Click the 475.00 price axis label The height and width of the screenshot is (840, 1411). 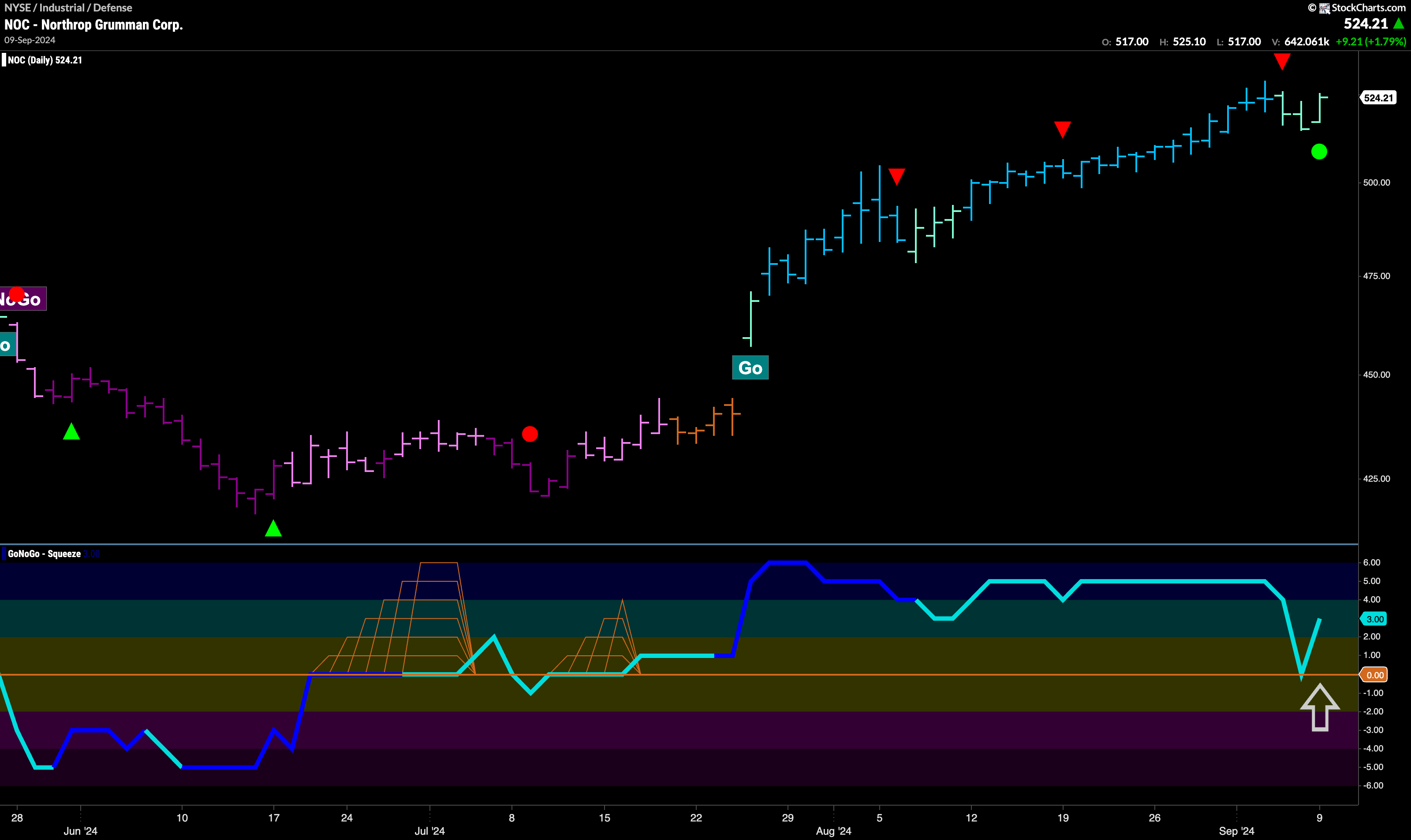(1377, 276)
